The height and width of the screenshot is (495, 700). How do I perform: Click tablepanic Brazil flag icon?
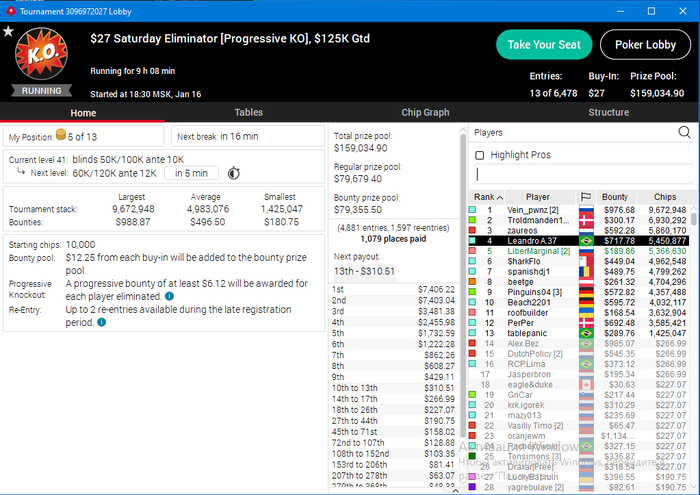click(586, 333)
